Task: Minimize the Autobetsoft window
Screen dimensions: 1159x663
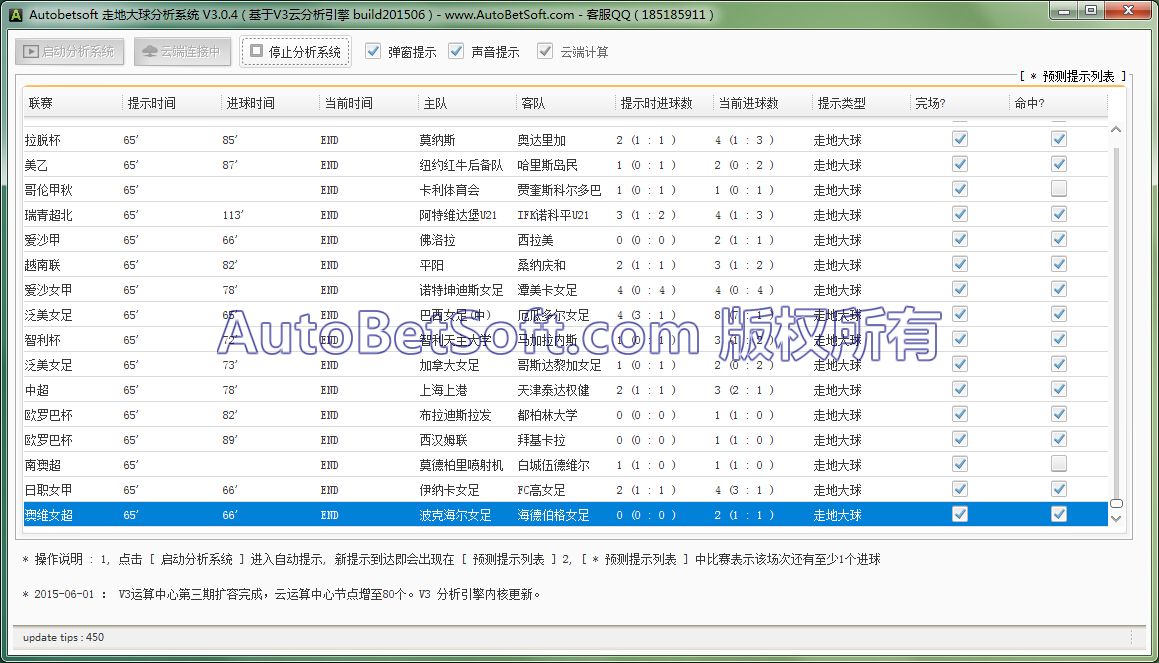Action: pos(1064,11)
